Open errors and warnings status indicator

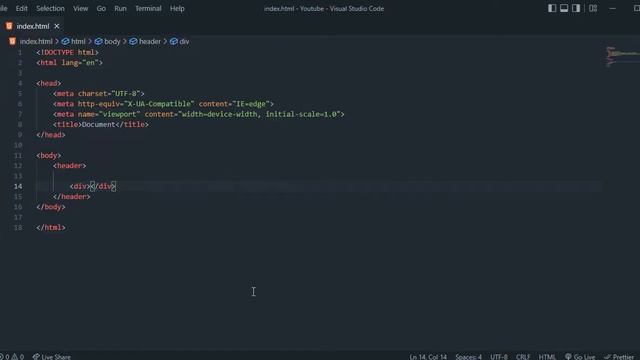click(13, 356)
